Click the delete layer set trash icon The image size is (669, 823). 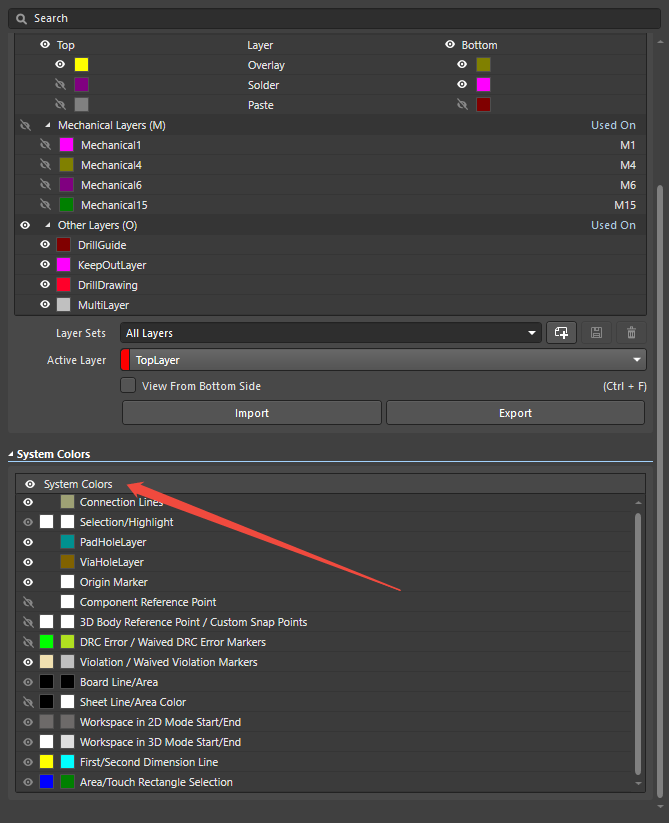[x=631, y=333]
